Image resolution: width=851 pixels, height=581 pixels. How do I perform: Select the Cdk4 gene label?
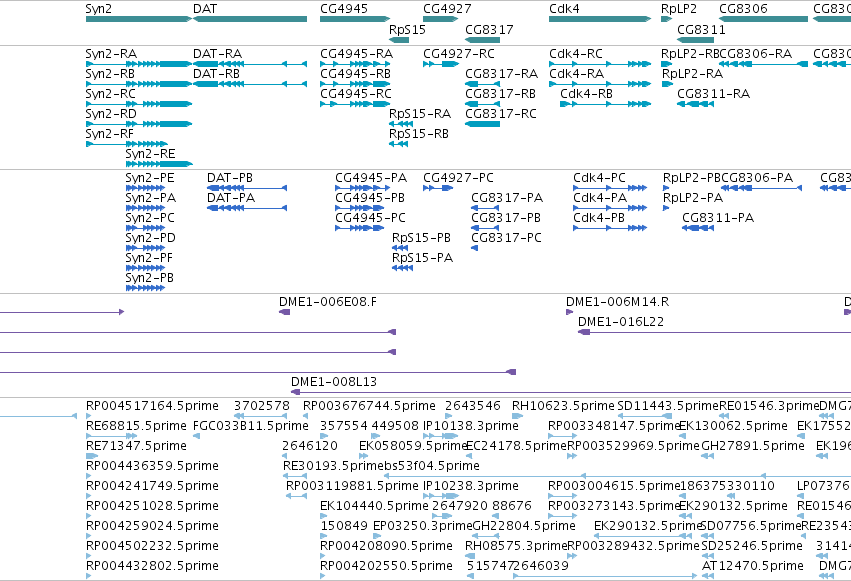click(x=564, y=9)
